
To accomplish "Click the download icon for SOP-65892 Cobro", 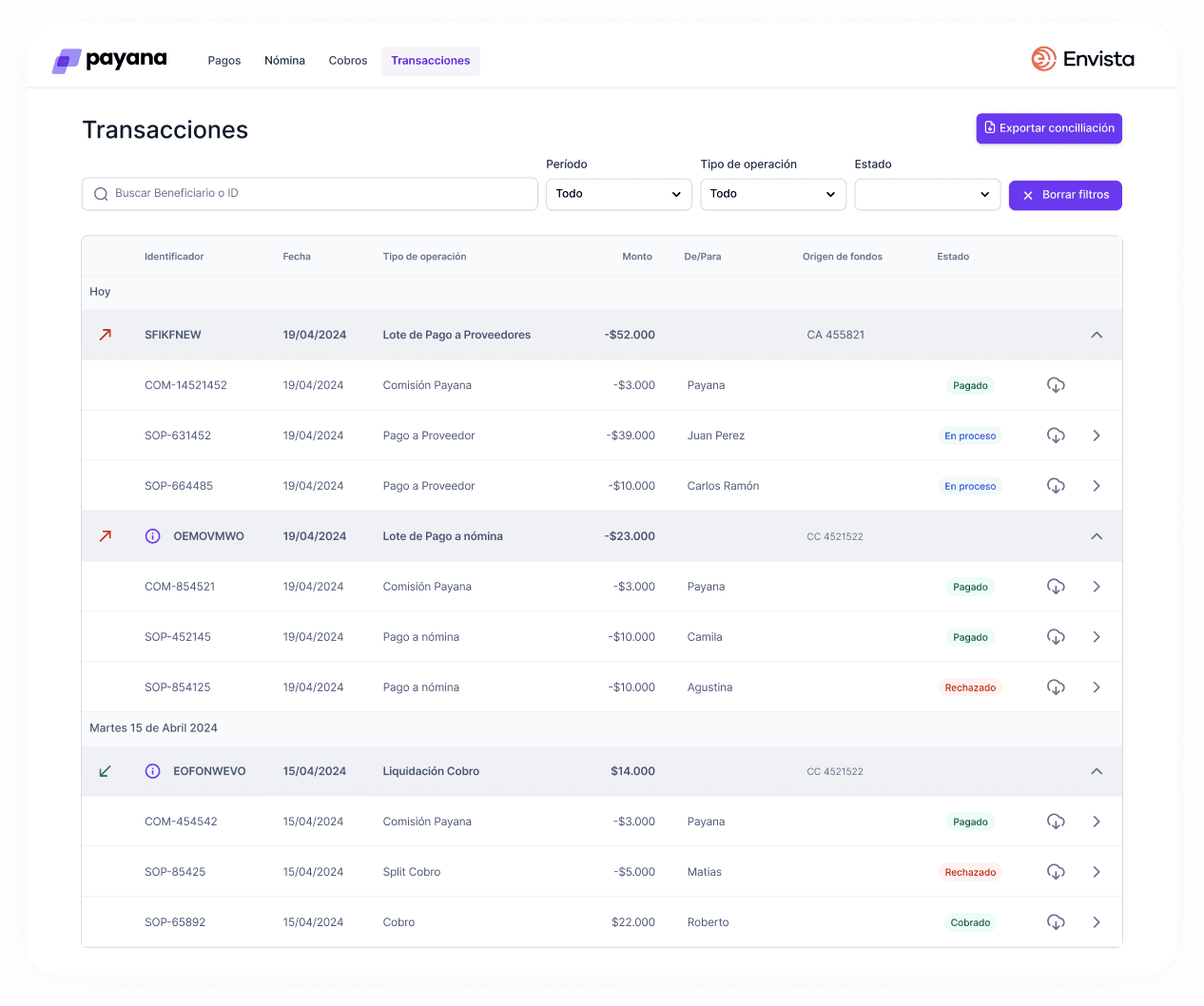I will pyautogui.click(x=1056, y=921).
